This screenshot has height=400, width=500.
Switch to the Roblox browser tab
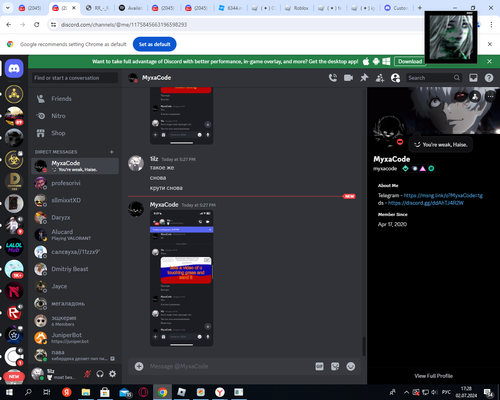(x=297, y=8)
